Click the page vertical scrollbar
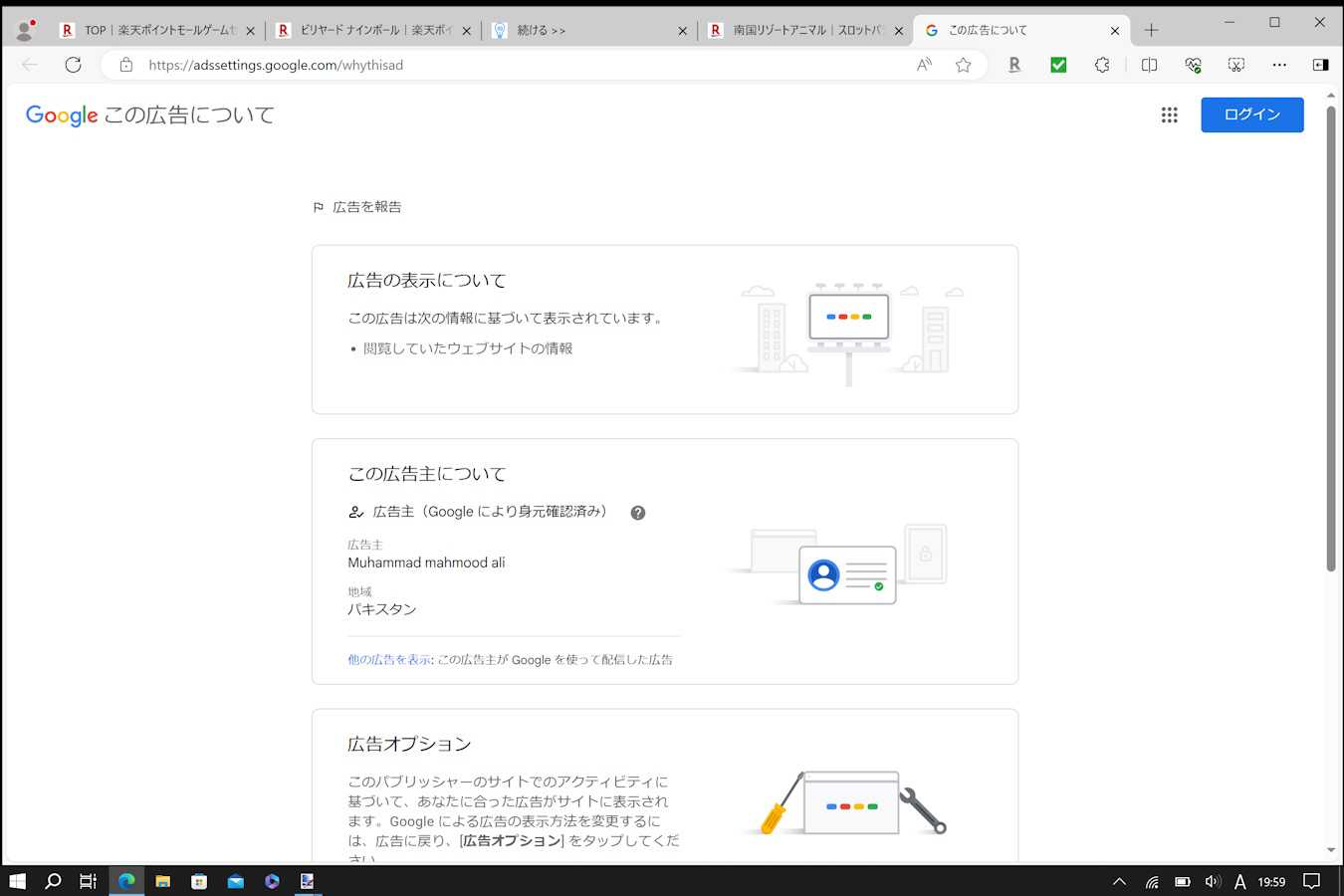 pyautogui.click(x=1331, y=338)
